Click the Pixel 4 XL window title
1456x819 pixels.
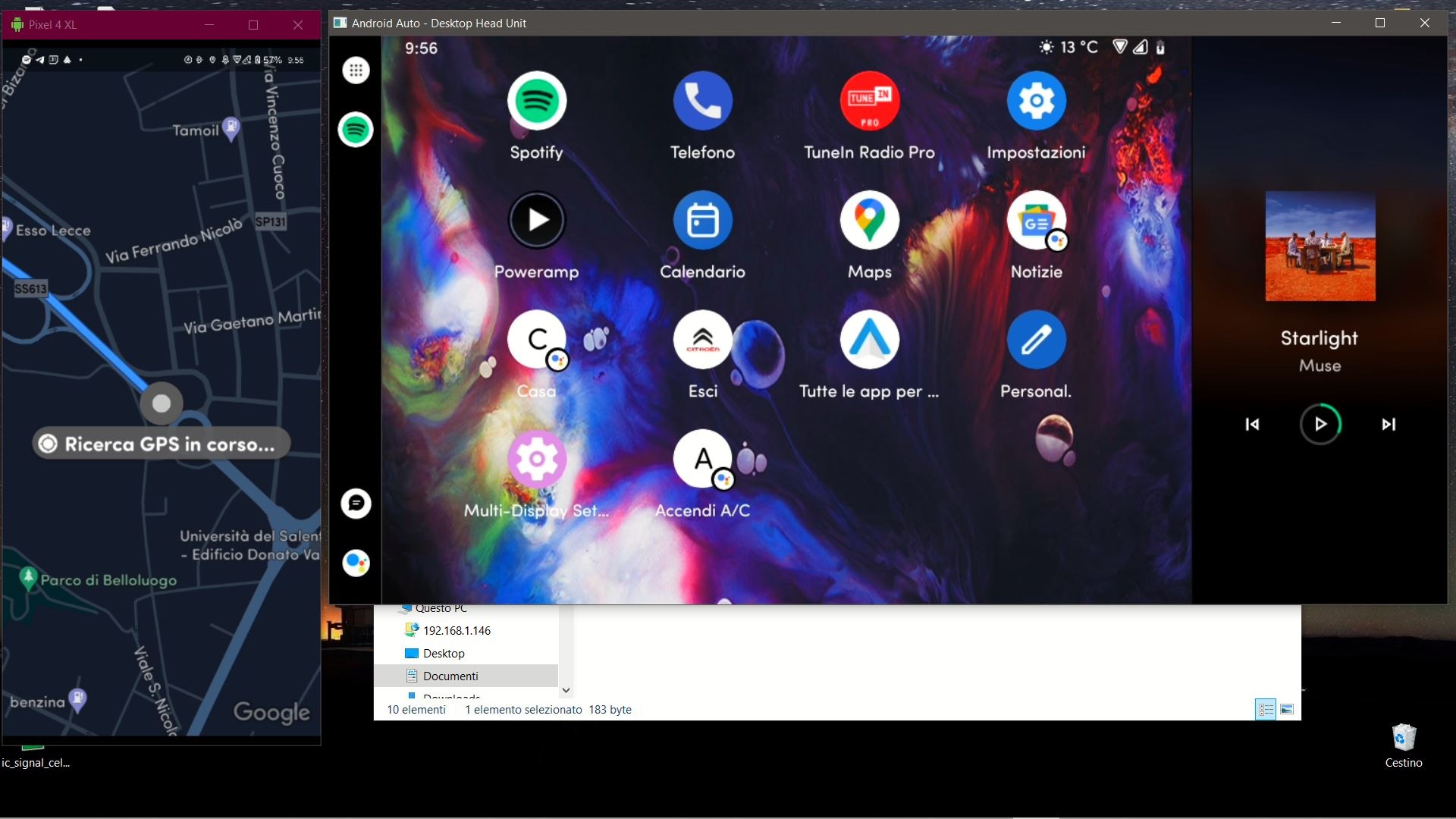[x=52, y=24]
